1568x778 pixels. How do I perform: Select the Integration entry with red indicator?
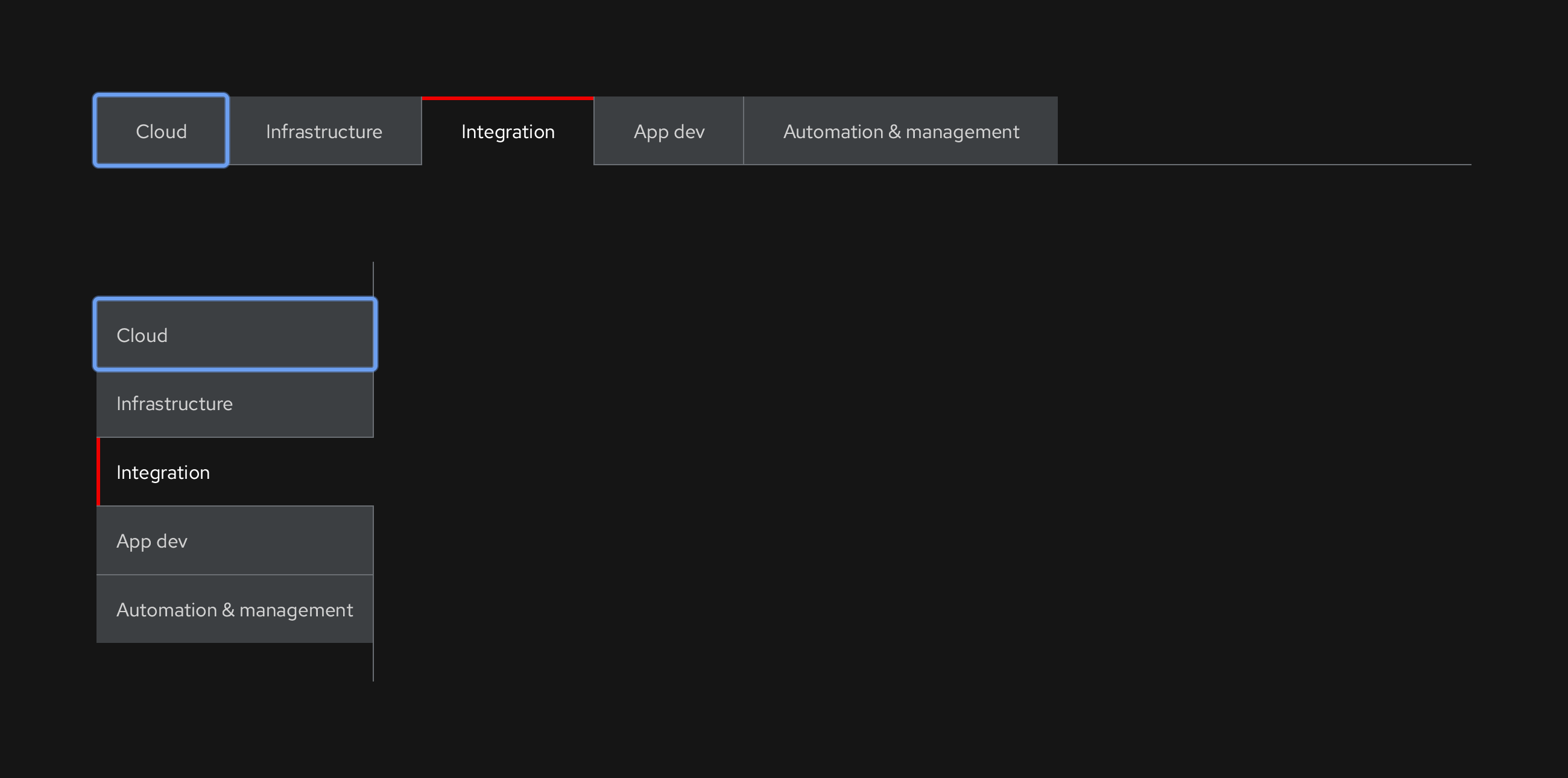235,472
